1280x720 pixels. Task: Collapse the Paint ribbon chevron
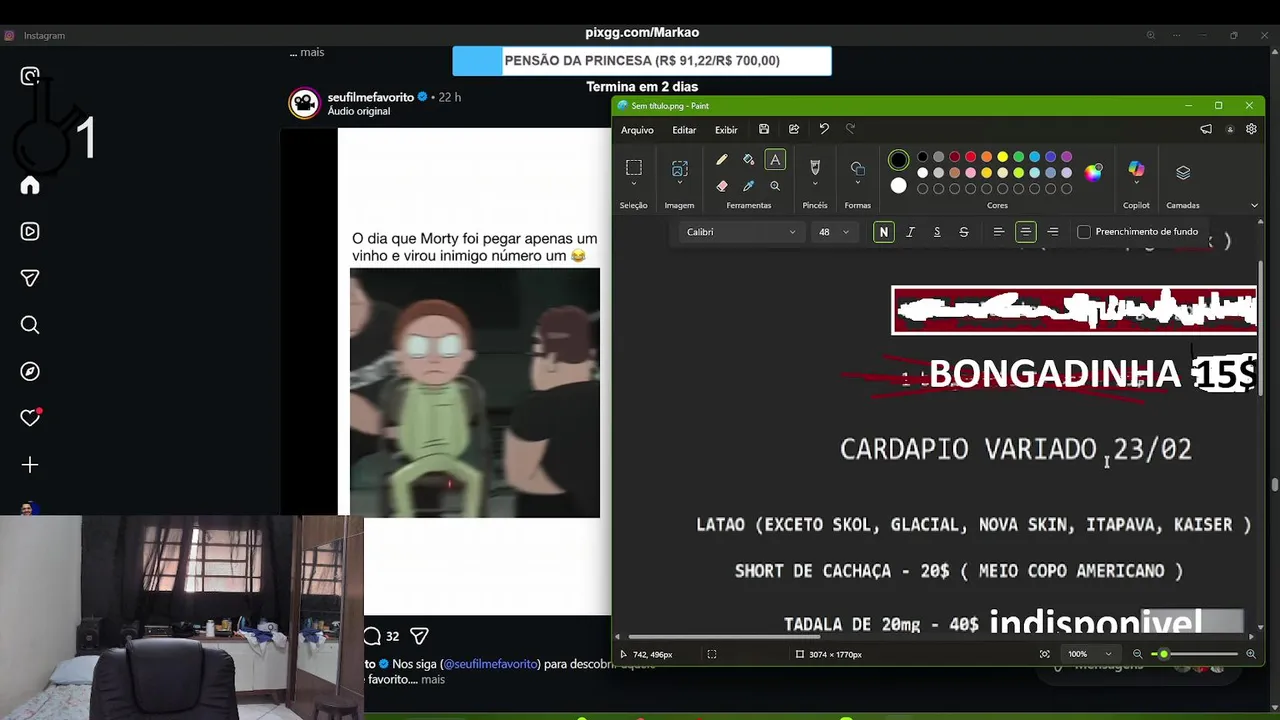pyautogui.click(x=1254, y=205)
